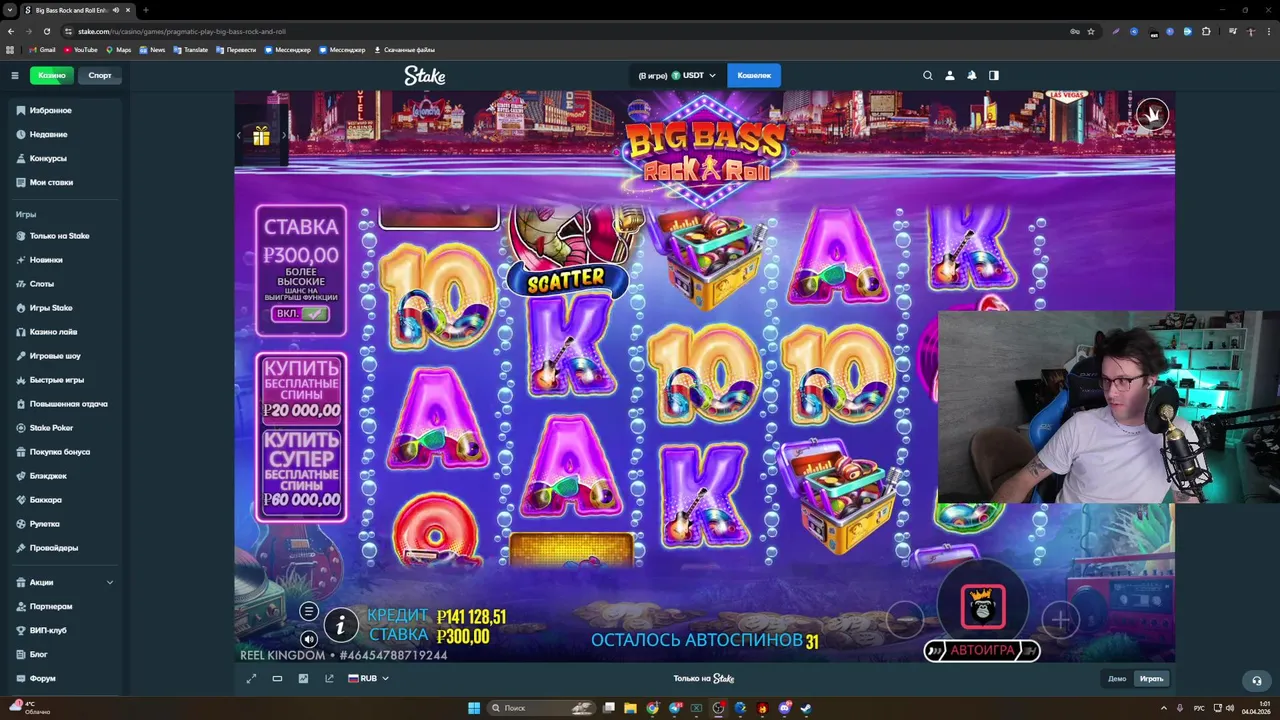Open site search magnifier icon
1280x720 pixels.
[x=928, y=75]
